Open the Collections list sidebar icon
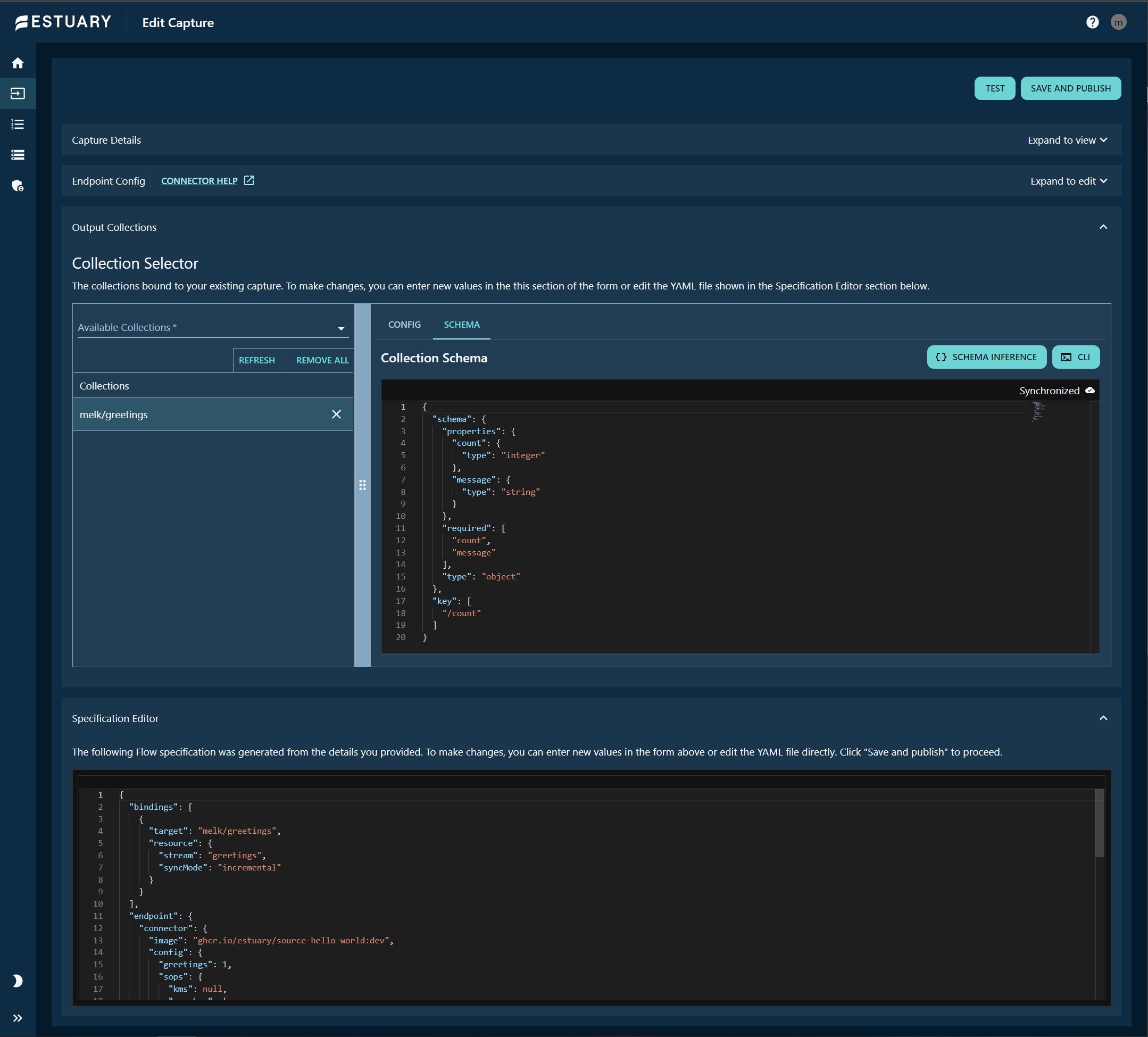This screenshot has height=1037, width=1148. tap(18, 124)
